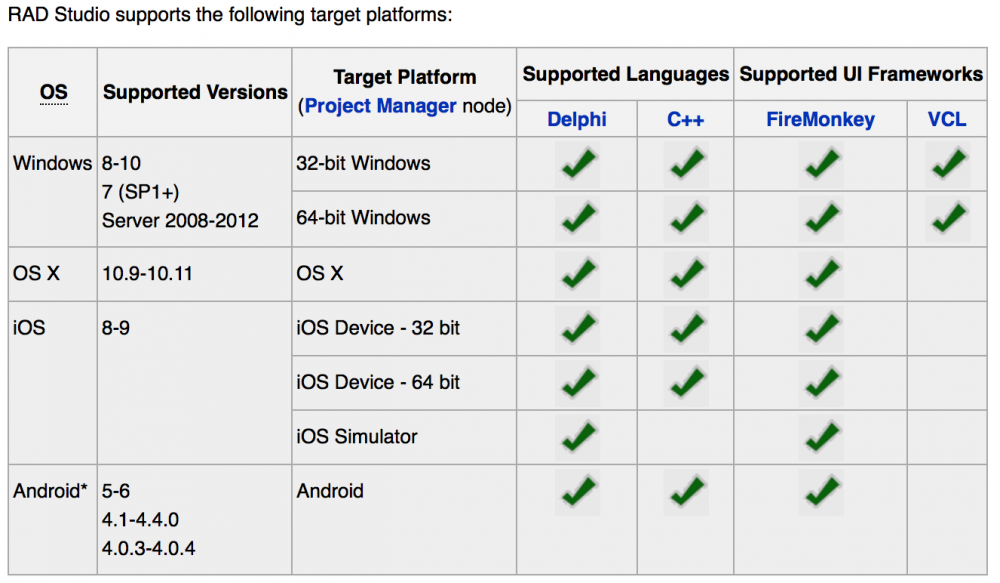The image size is (1000, 583).
Task: Click the Android* OS cell
Action: tap(52, 519)
